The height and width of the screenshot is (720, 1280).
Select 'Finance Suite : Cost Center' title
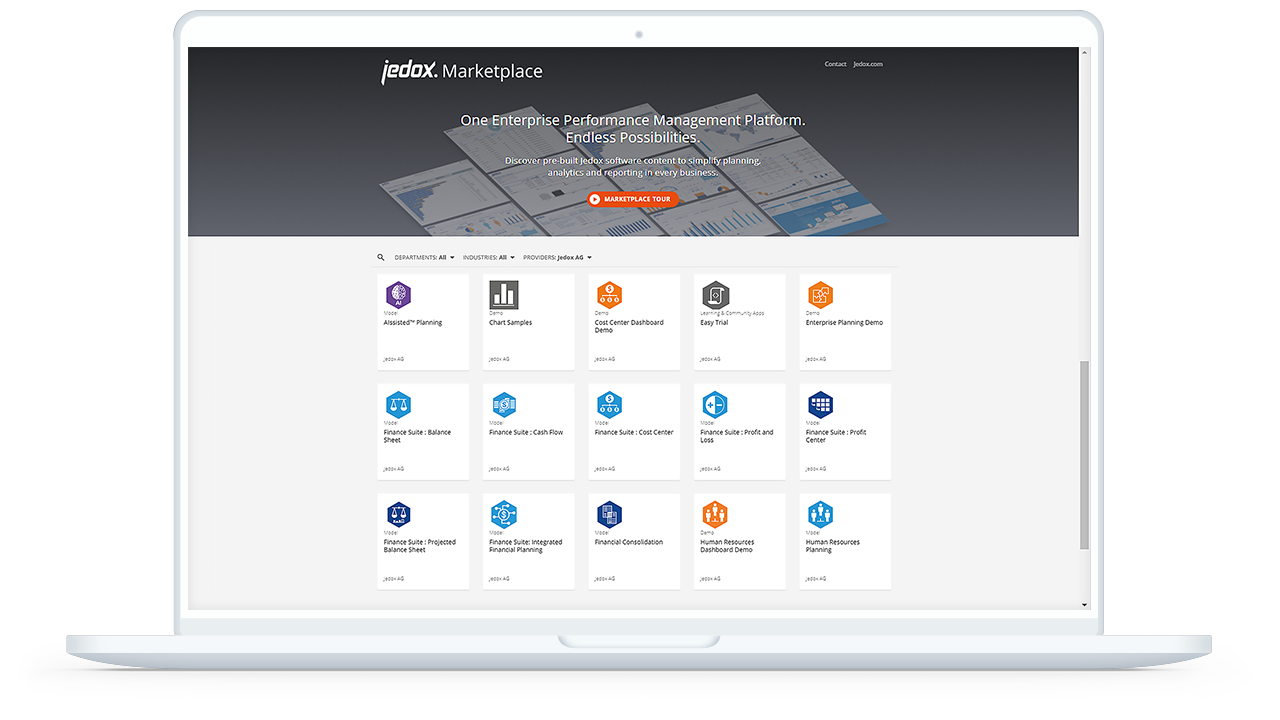click(x=634, y=433)
